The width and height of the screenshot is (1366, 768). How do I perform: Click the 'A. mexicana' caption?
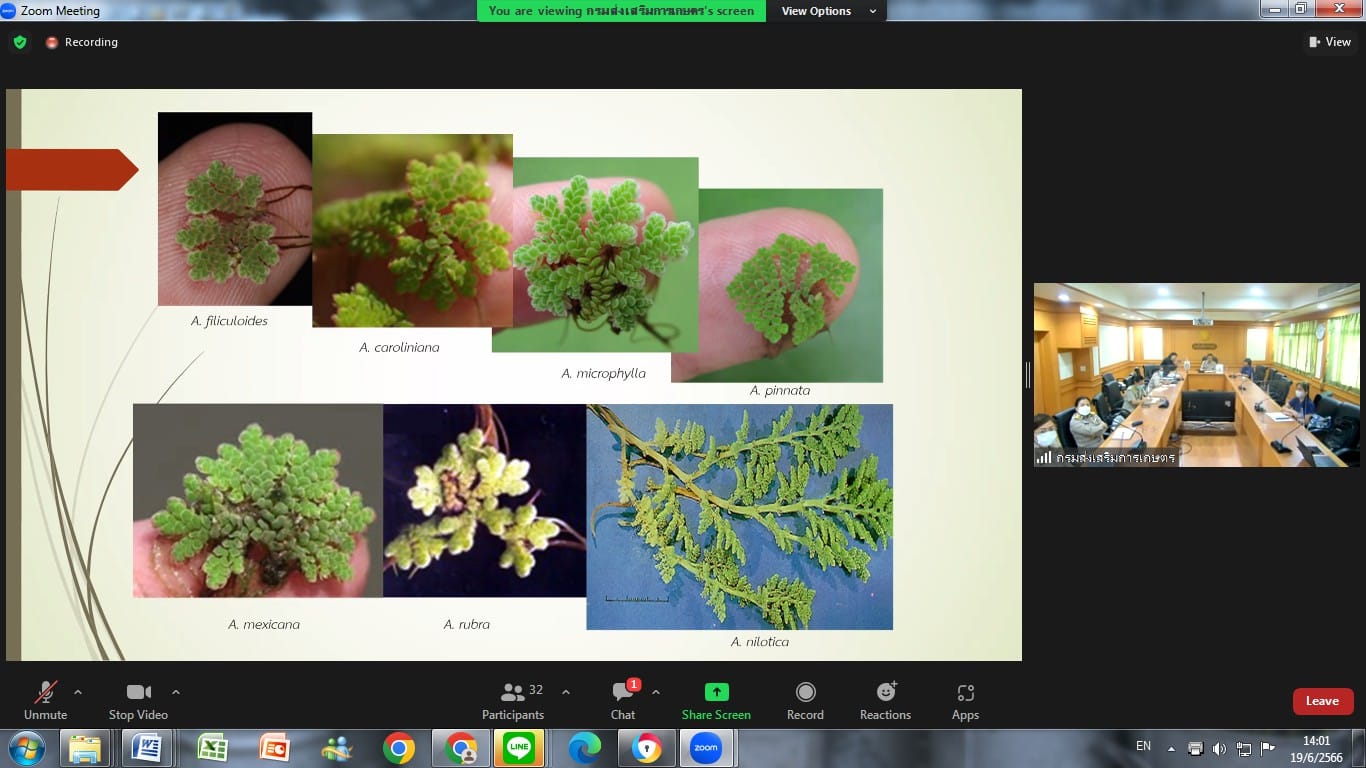(x=264, y=624)
